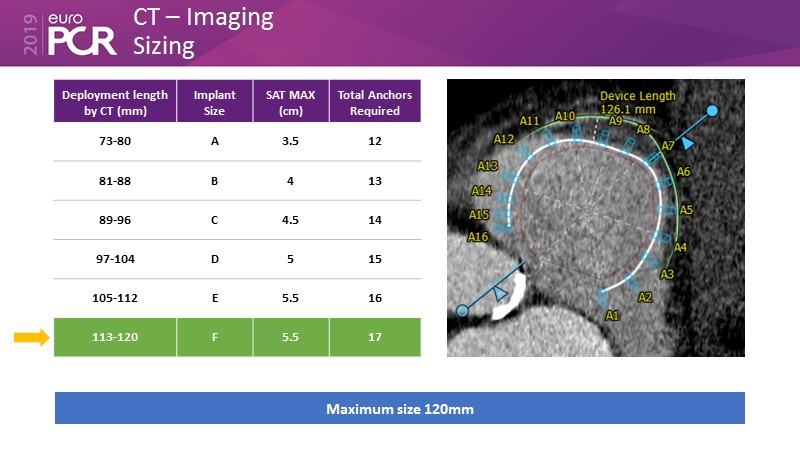Click the 'SAT MAX (cm)' column header
Viewport: 800px width, 450px height.
coord(291,102)
